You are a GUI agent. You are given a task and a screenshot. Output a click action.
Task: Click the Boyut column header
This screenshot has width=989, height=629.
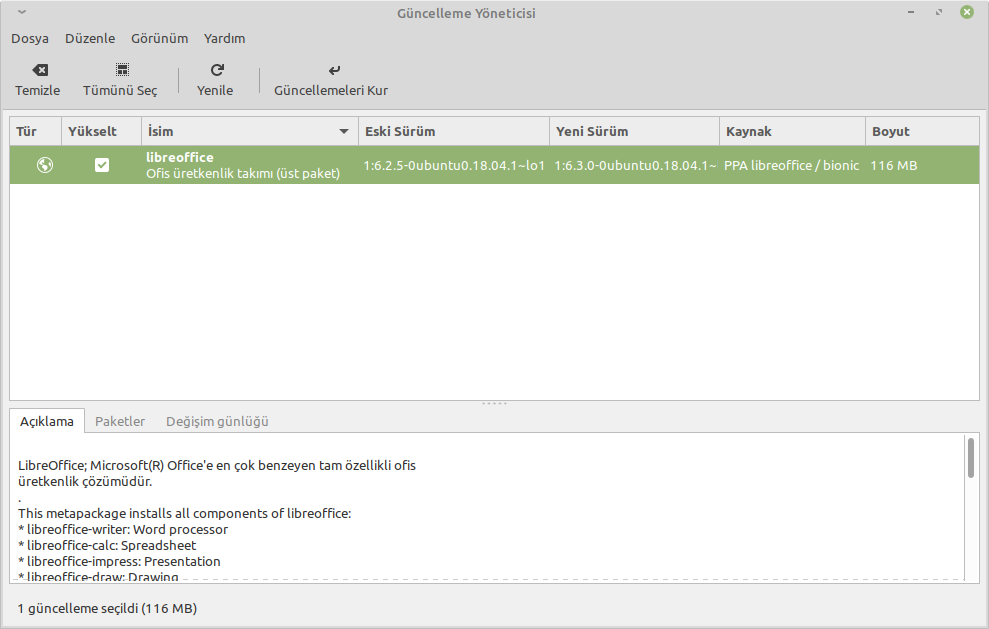(x=922, y=131)
